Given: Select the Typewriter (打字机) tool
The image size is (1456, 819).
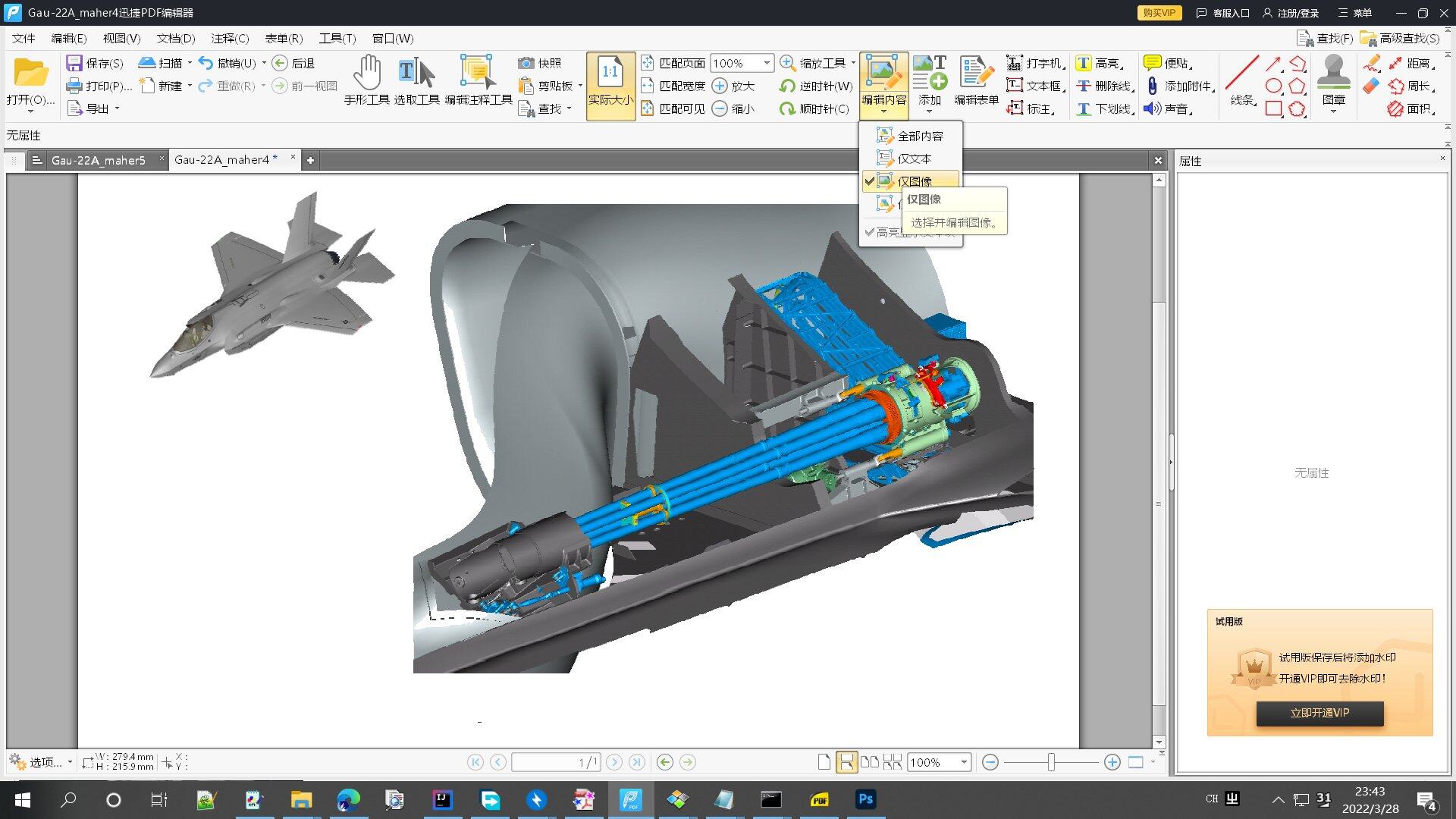Looking at the screenshot, I should [1035, 63].
